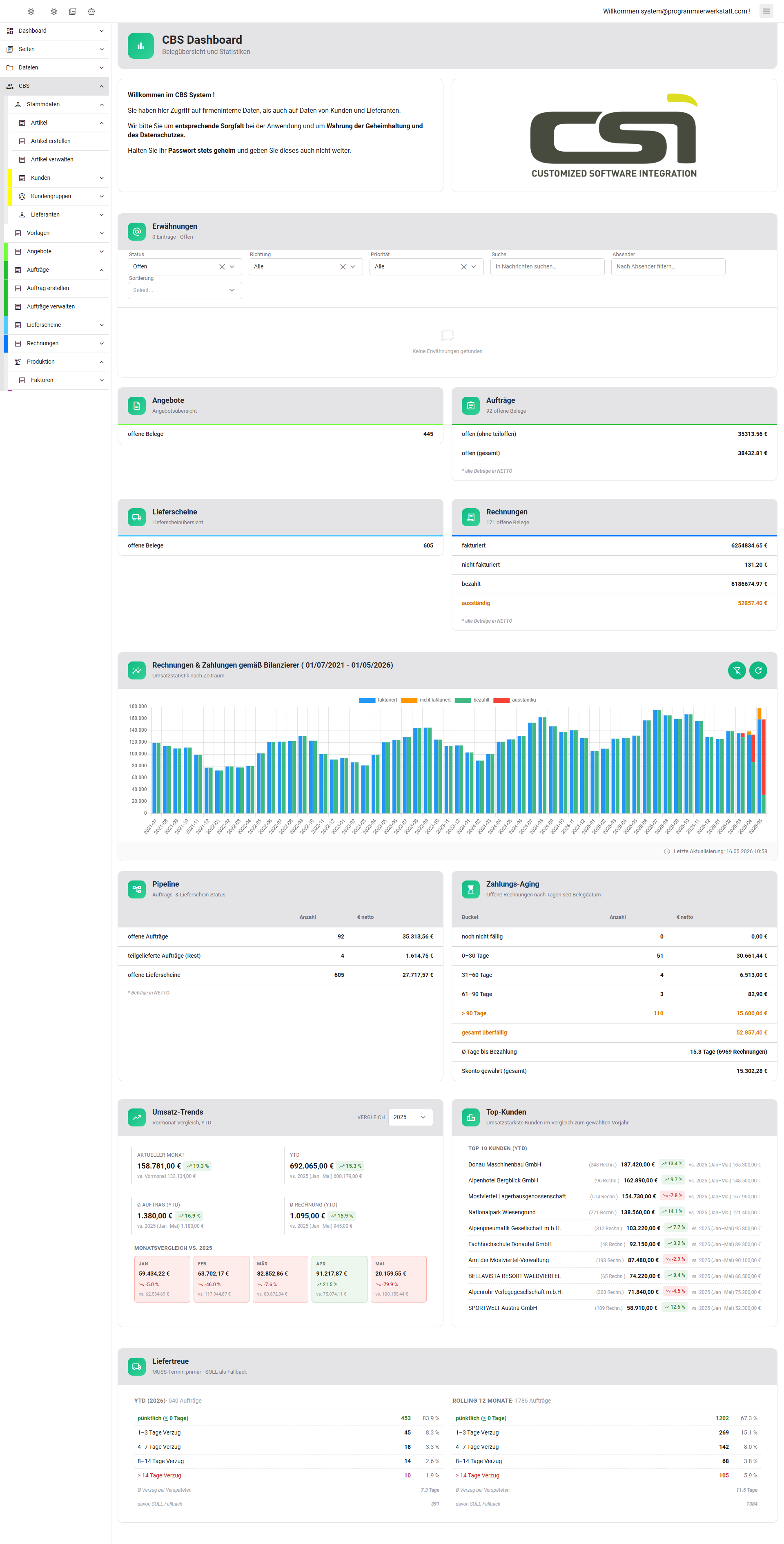Click the Kundengruppen smiley icon in sidebar

[22, 197]
